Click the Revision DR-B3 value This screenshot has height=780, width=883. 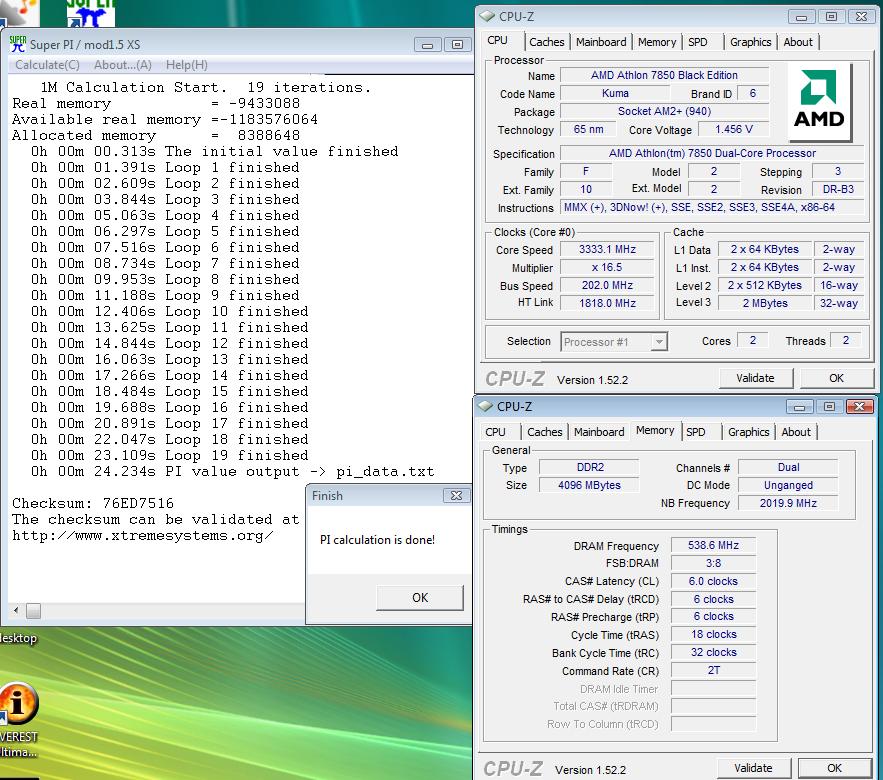coord(838,189)
